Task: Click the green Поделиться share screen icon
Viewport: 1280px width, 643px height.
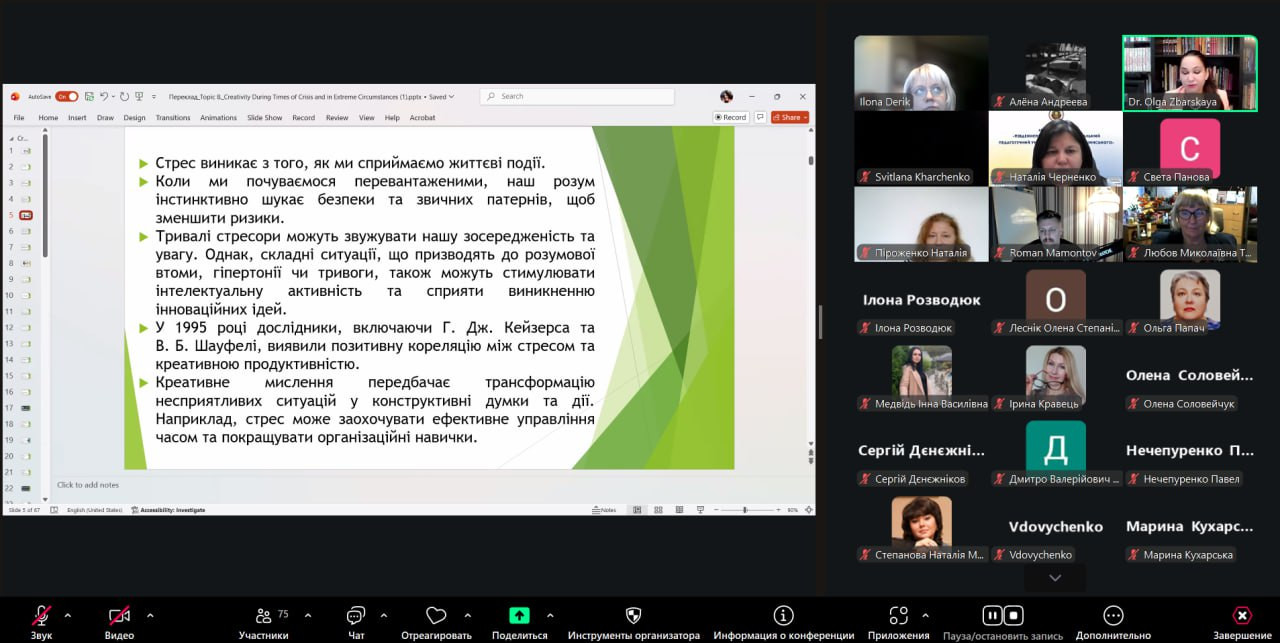Action: 519,615
